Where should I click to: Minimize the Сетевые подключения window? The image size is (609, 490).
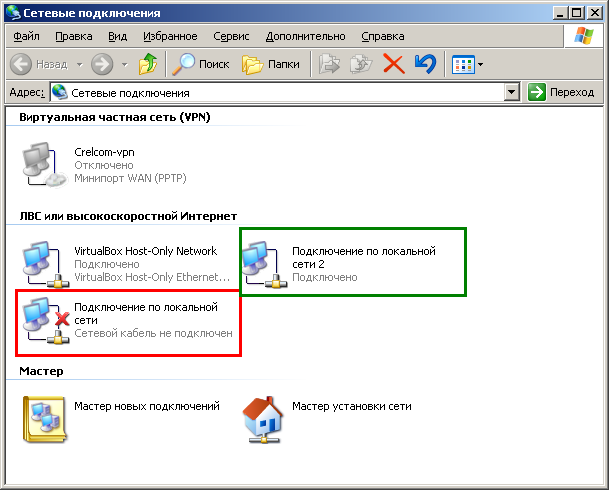coord(560,13)
